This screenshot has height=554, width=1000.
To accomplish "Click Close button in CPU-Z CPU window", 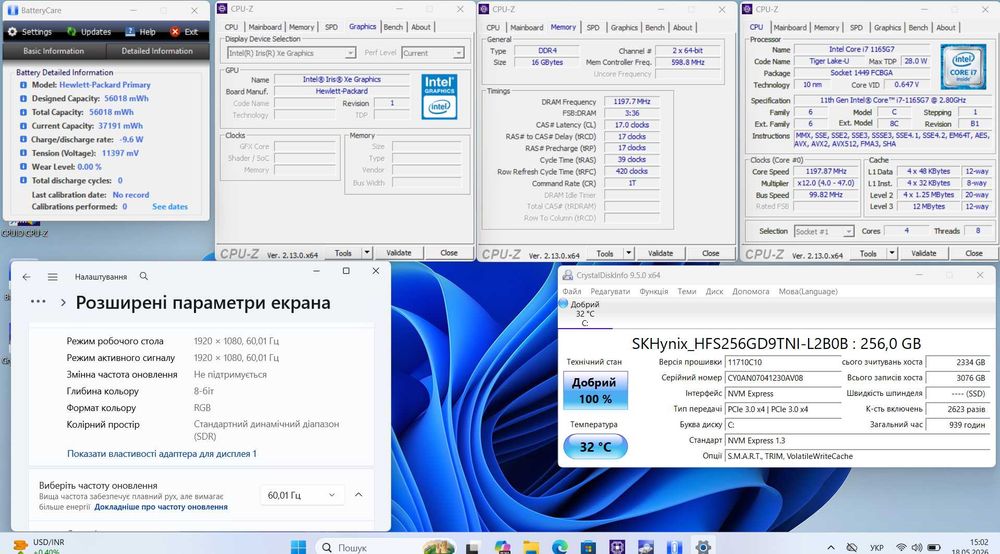I will pyautogui.click(x=973, y=253).
